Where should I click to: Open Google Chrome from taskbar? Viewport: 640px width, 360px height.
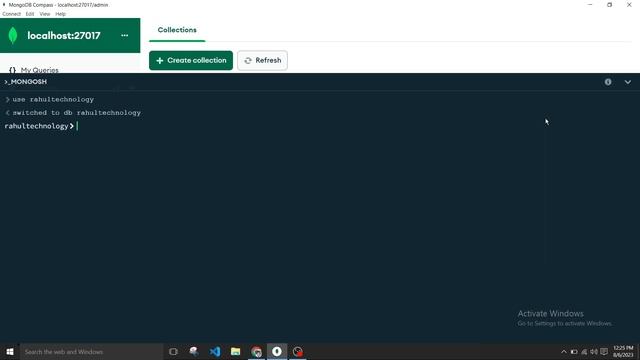tap(256, 351)
